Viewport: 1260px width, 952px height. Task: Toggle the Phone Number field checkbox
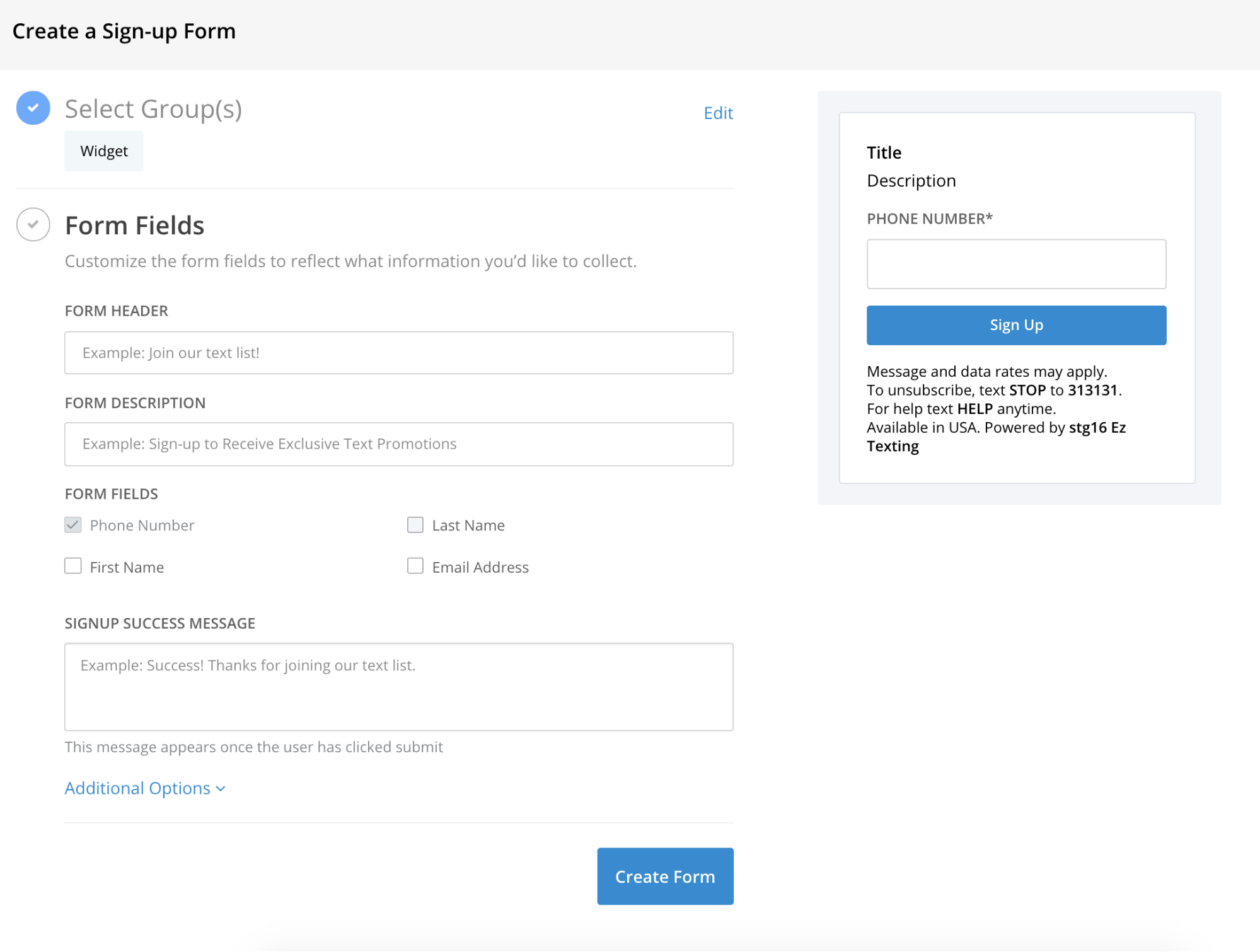[72, 524]
